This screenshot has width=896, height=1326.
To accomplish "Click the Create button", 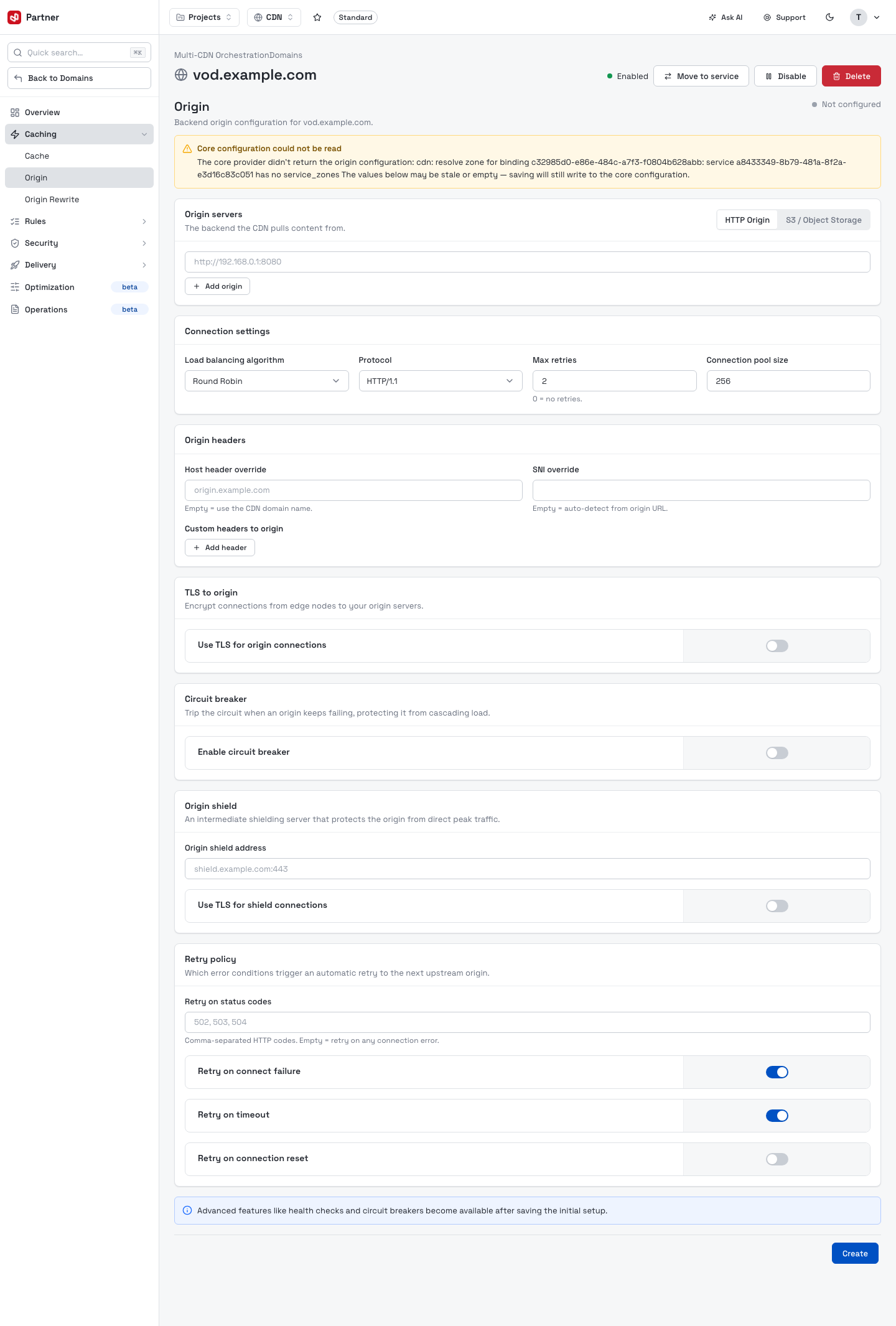I will 855,1253.
